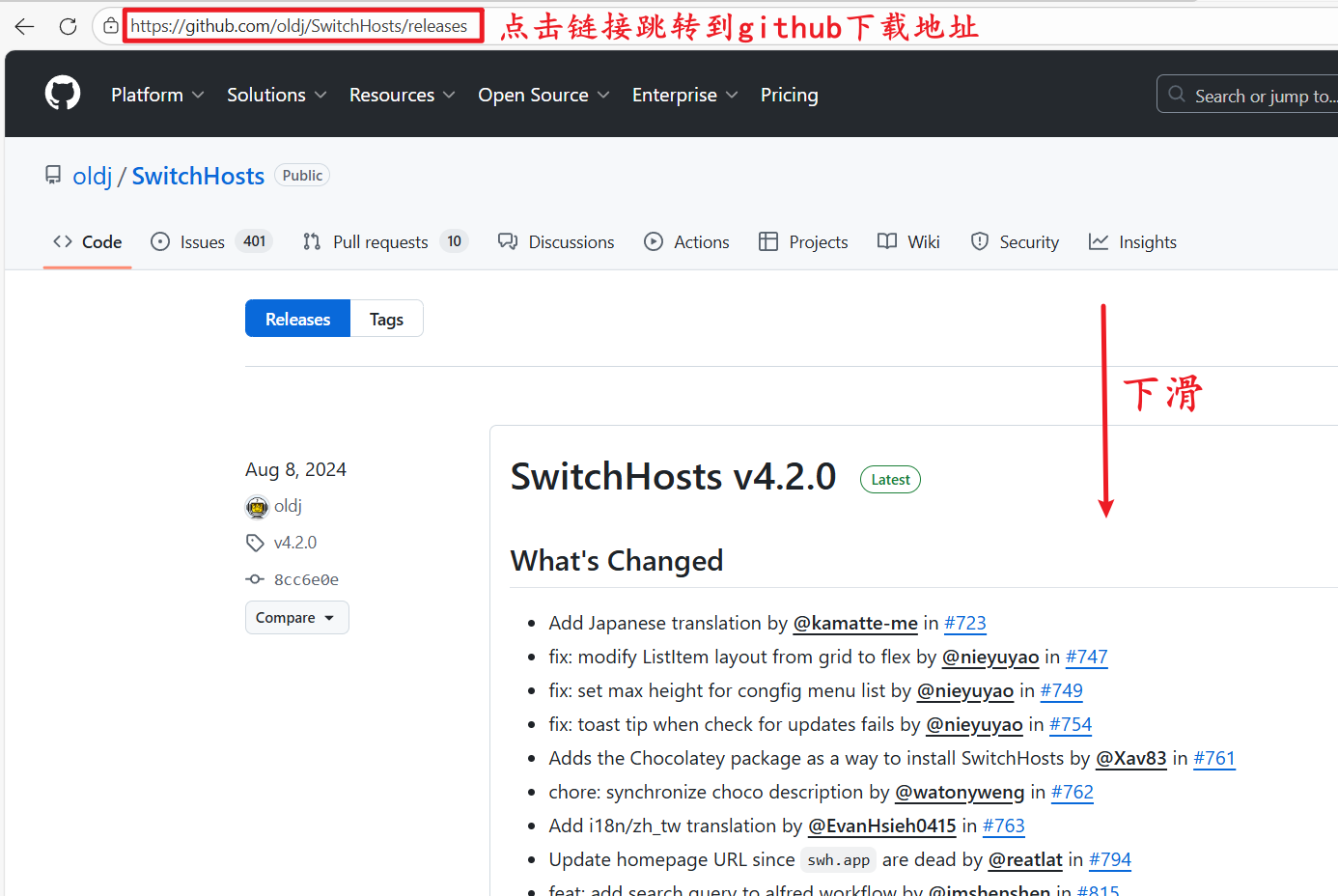Expand the Open Source menu

coord(544,95)
